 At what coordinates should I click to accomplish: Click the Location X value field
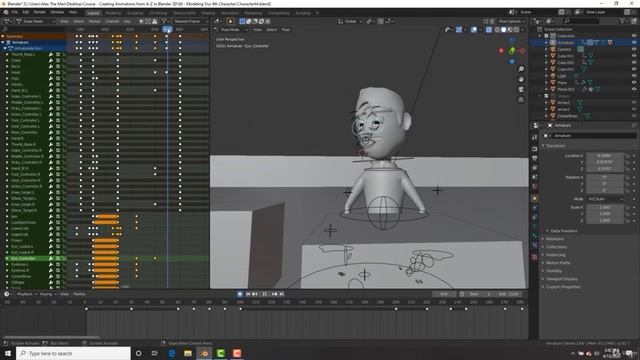[604, 156]
